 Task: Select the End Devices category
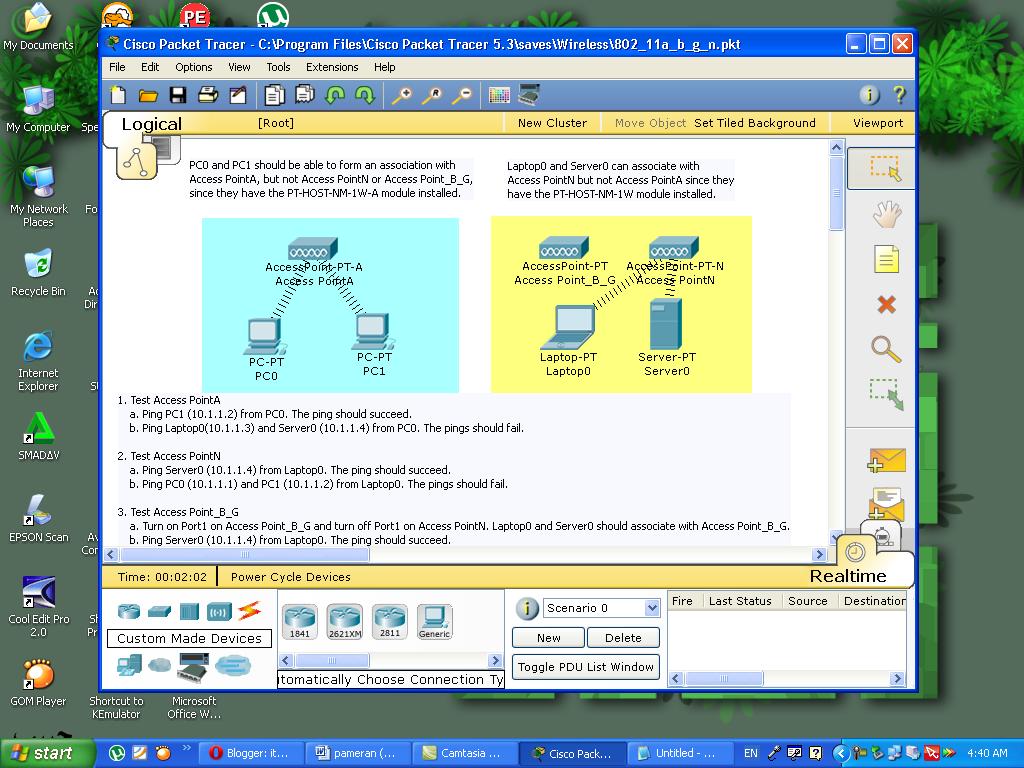click(x=129, y=665)
